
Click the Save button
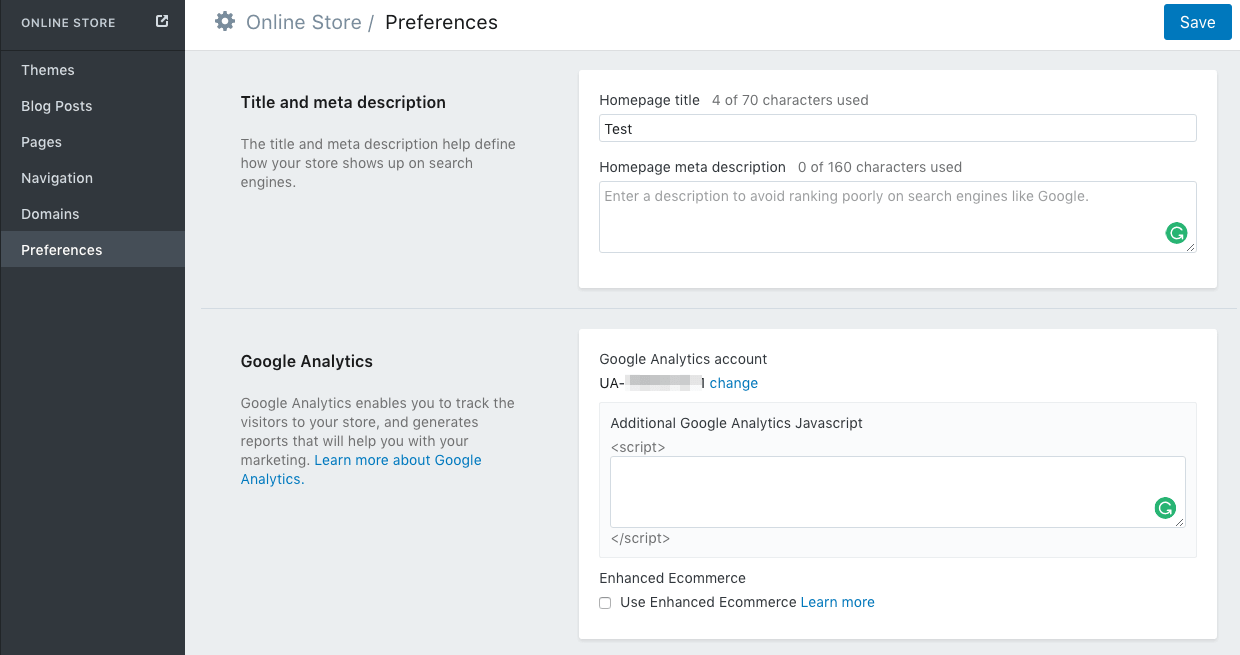[1197, 21]
